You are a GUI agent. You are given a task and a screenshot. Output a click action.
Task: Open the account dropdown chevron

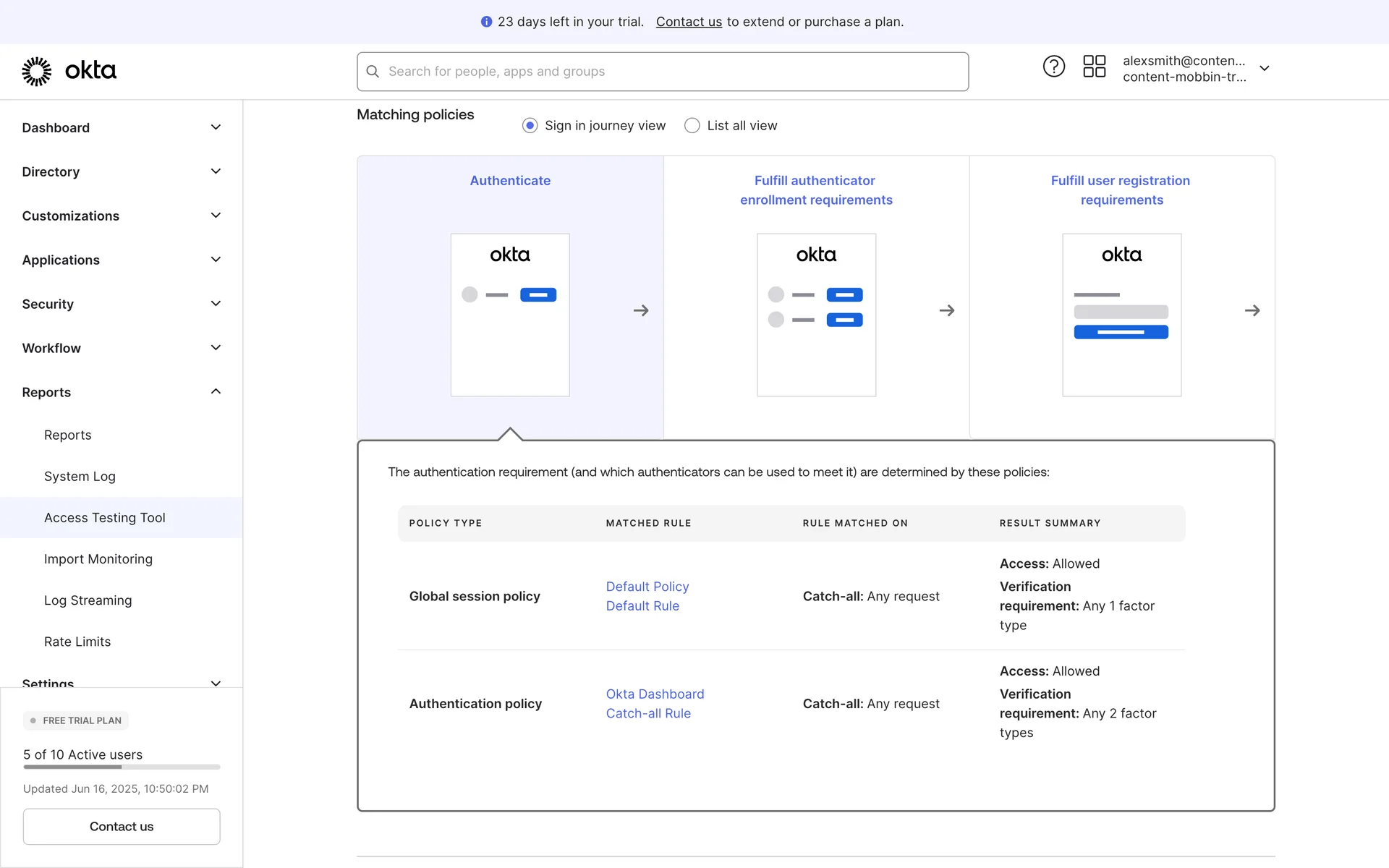tap(1265, 68)
